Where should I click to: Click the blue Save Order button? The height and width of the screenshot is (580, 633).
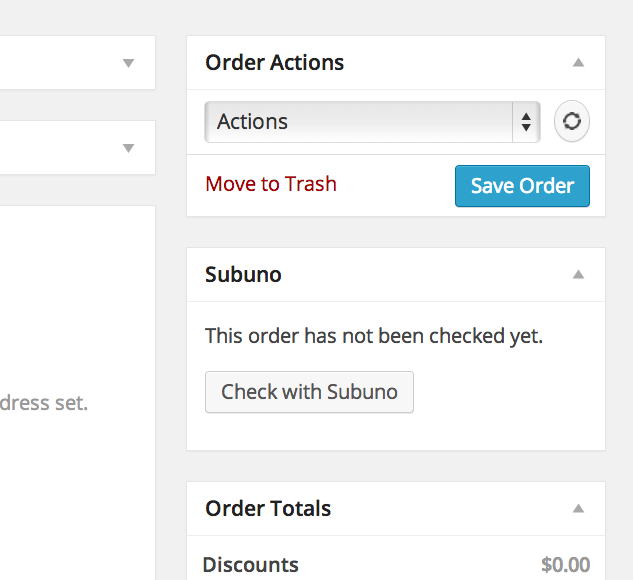pyautogui.click(x=522, y=186)
